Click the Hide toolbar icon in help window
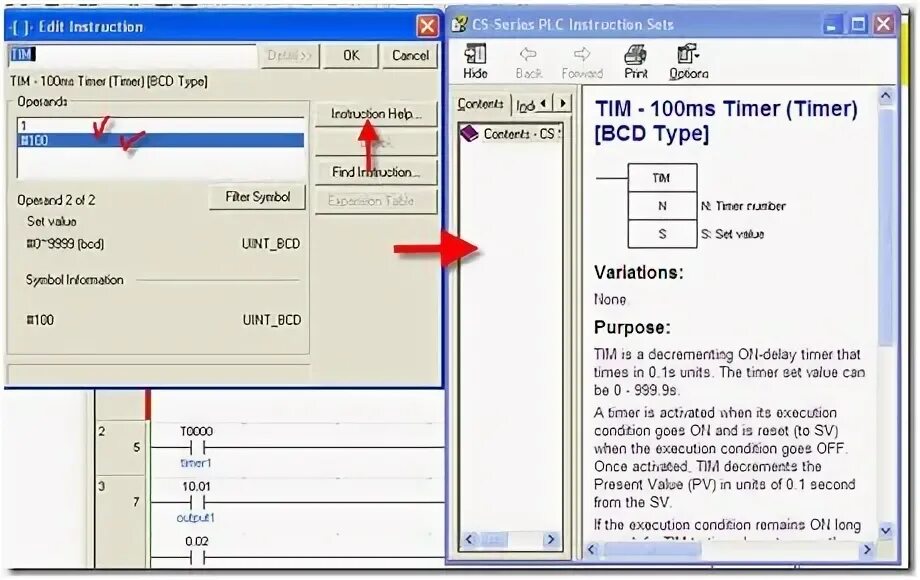 click(475, 61)
